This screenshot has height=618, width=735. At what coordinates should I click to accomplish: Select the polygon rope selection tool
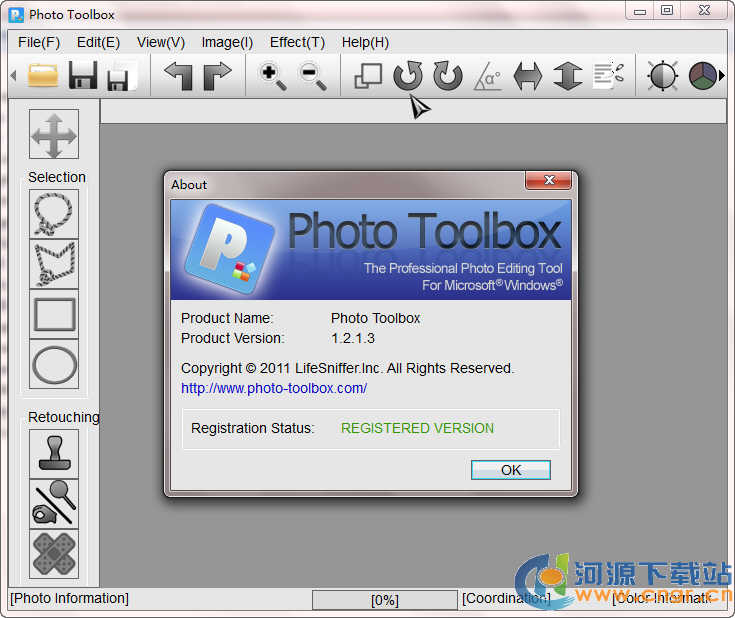pyautogui.click(x=54, y=264)
